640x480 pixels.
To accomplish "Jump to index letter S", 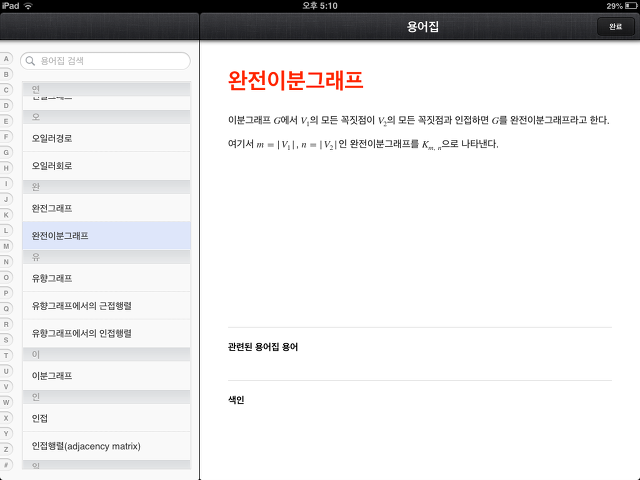I will click(x=6, y=340).
